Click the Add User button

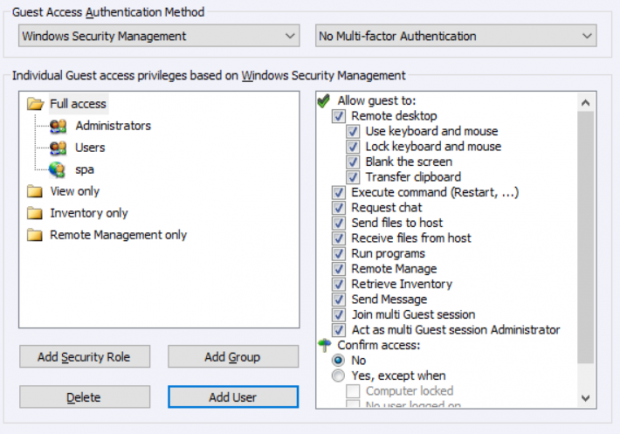[x=232, y=397]
